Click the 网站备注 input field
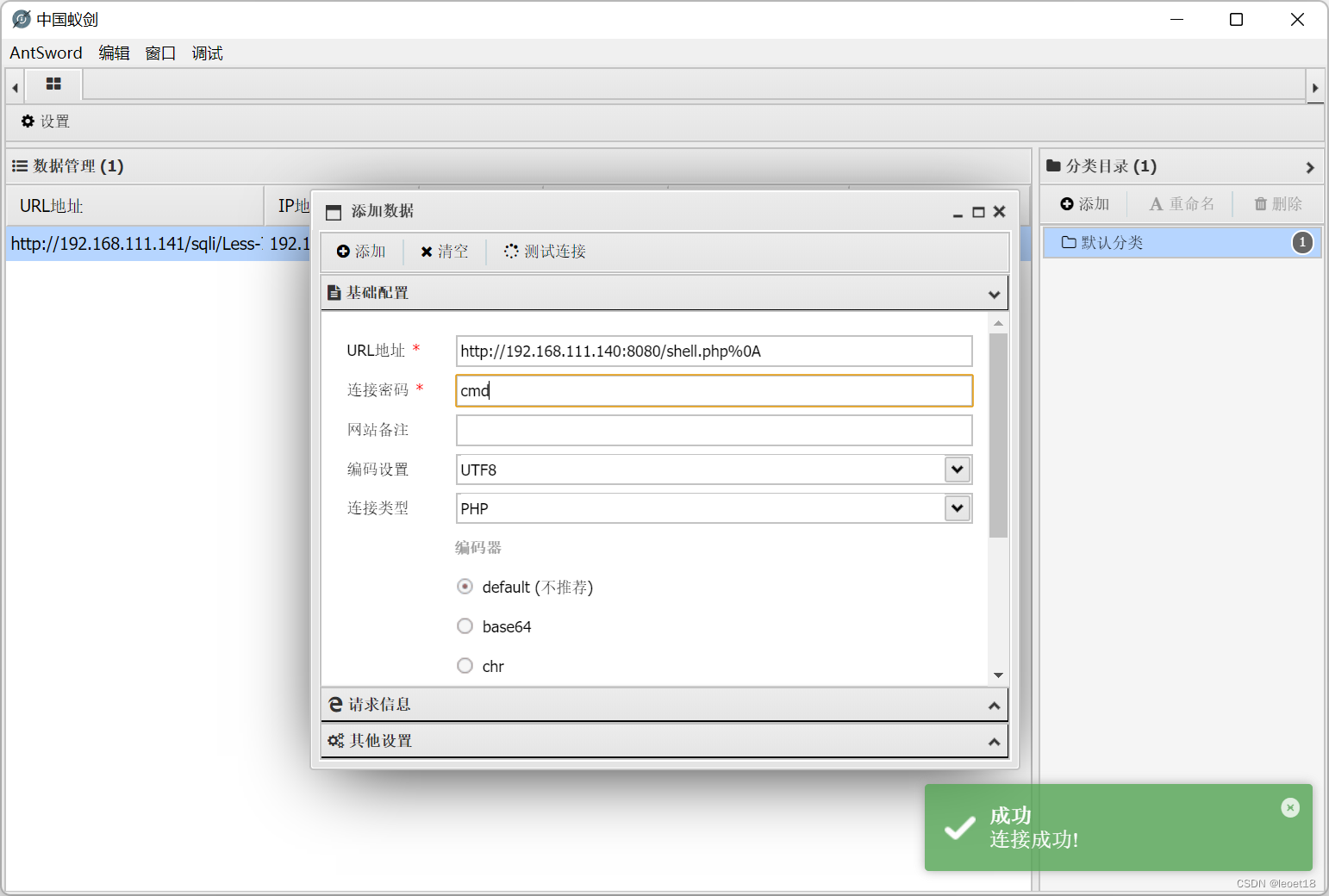Image resolution: width=1329 pixels, height=896 pixels. 714,430
